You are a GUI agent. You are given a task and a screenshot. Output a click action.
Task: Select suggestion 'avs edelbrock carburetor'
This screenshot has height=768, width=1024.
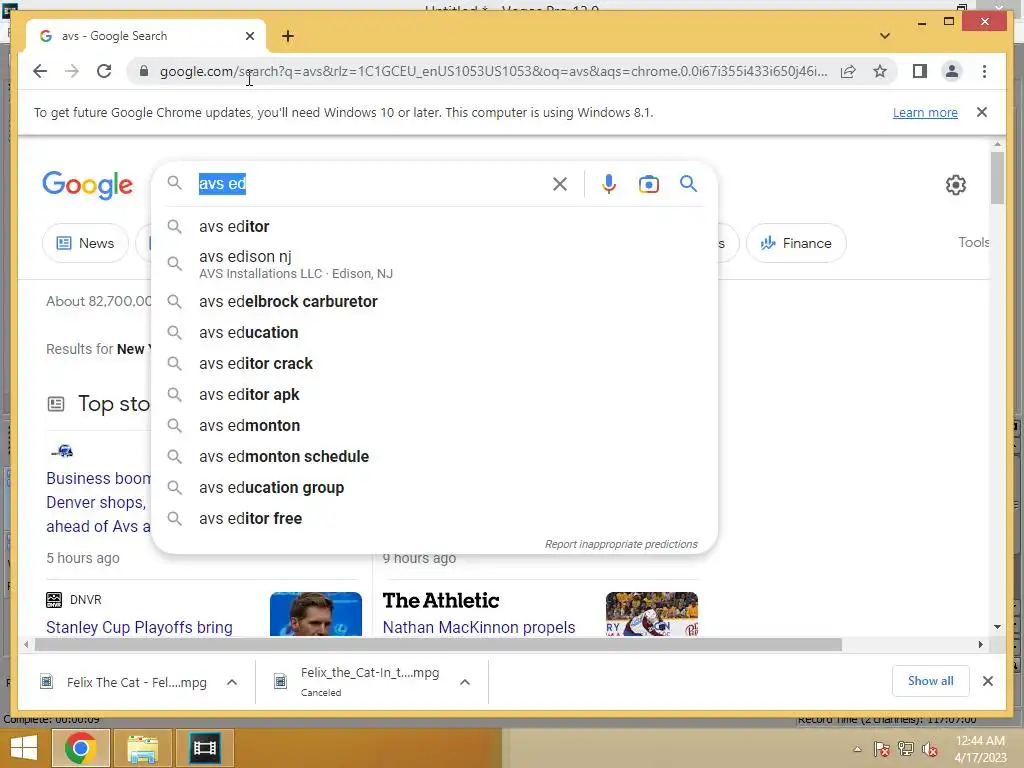pyautogui.click(x=434, y=302)
